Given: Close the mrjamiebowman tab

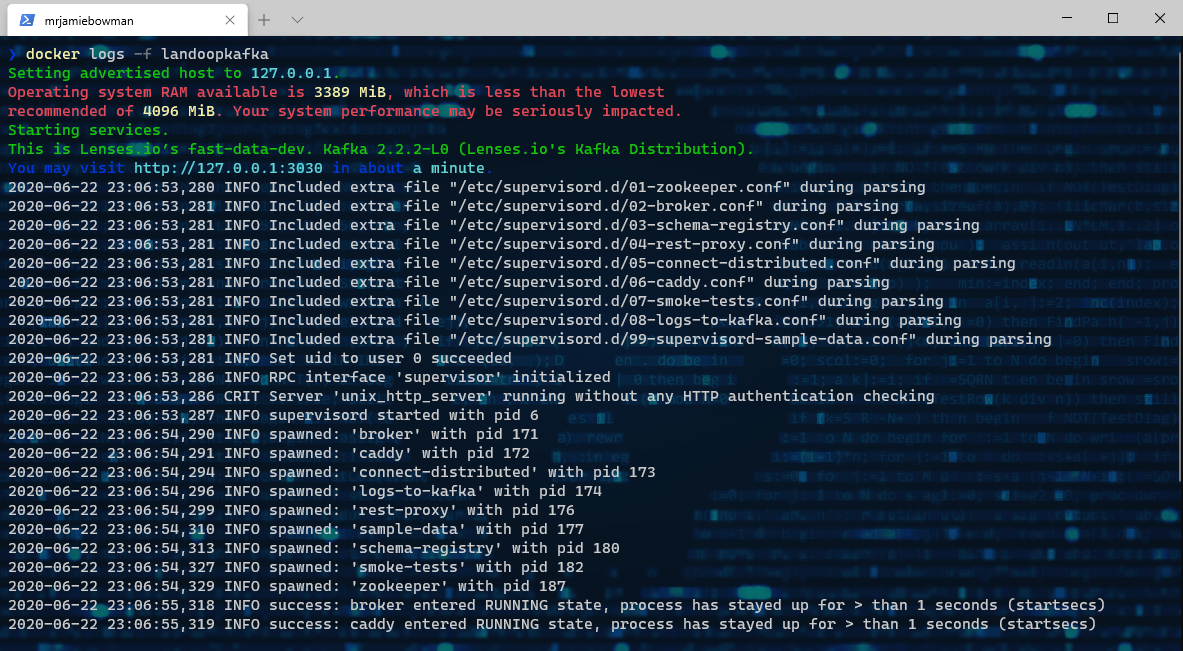Looking at the screenshot, I should tap(230, 20).
